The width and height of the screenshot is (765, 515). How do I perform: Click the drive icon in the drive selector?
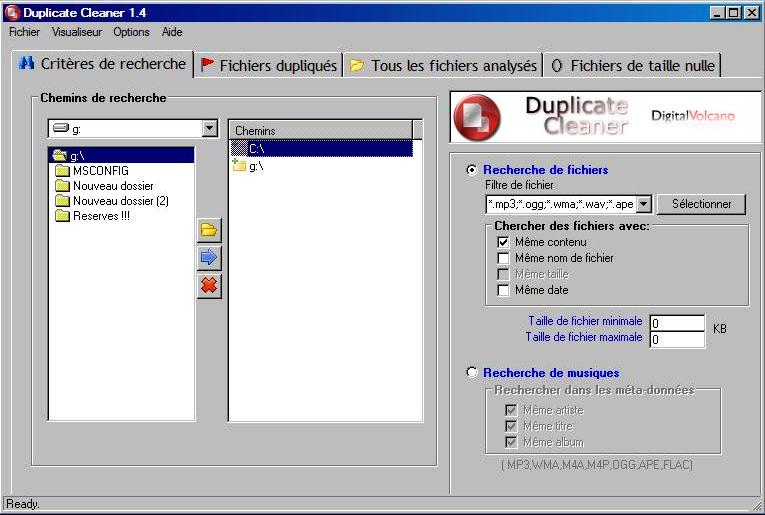60,129
